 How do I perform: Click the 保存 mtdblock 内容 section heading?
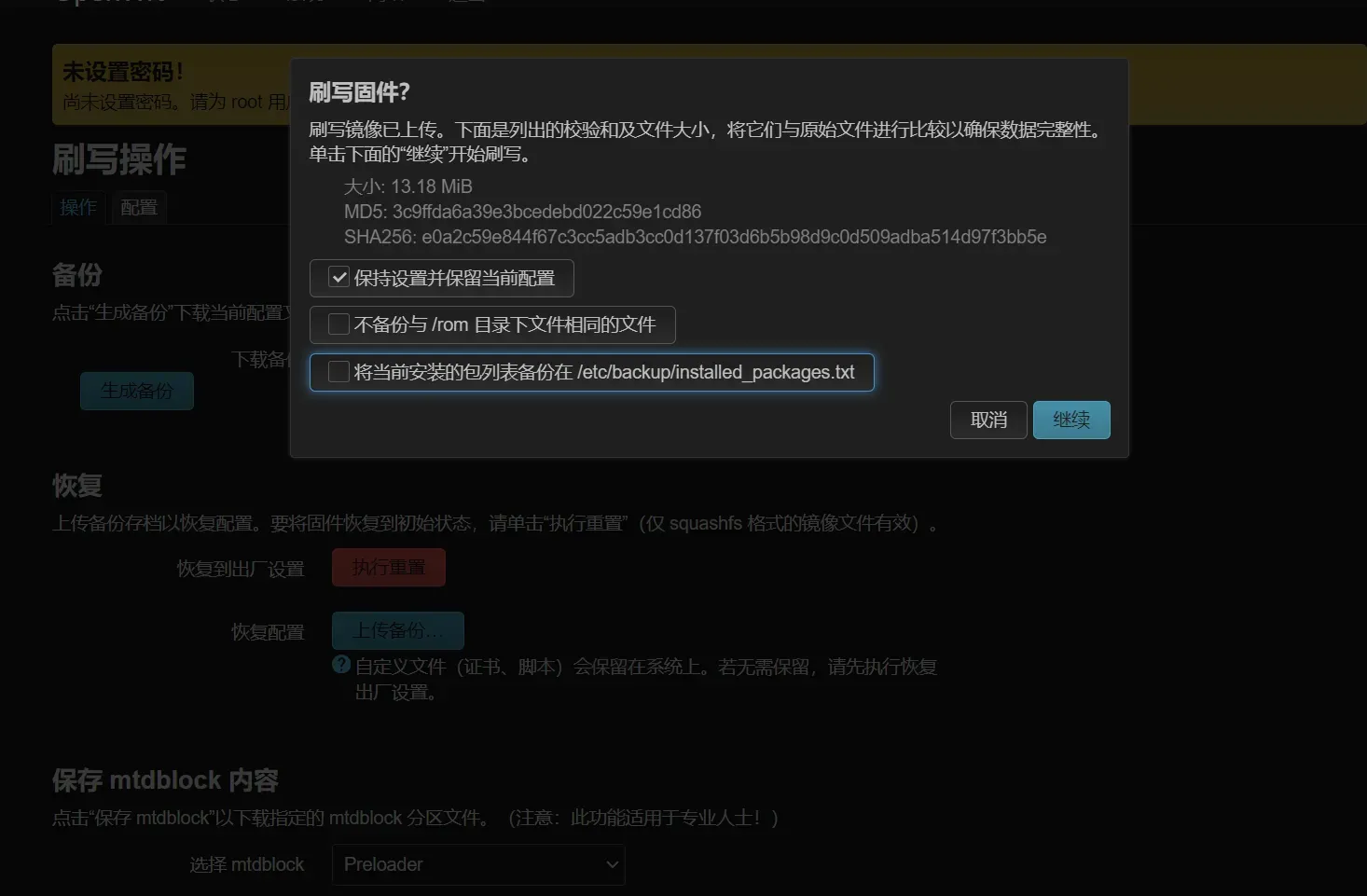click(x=165, y=779)
